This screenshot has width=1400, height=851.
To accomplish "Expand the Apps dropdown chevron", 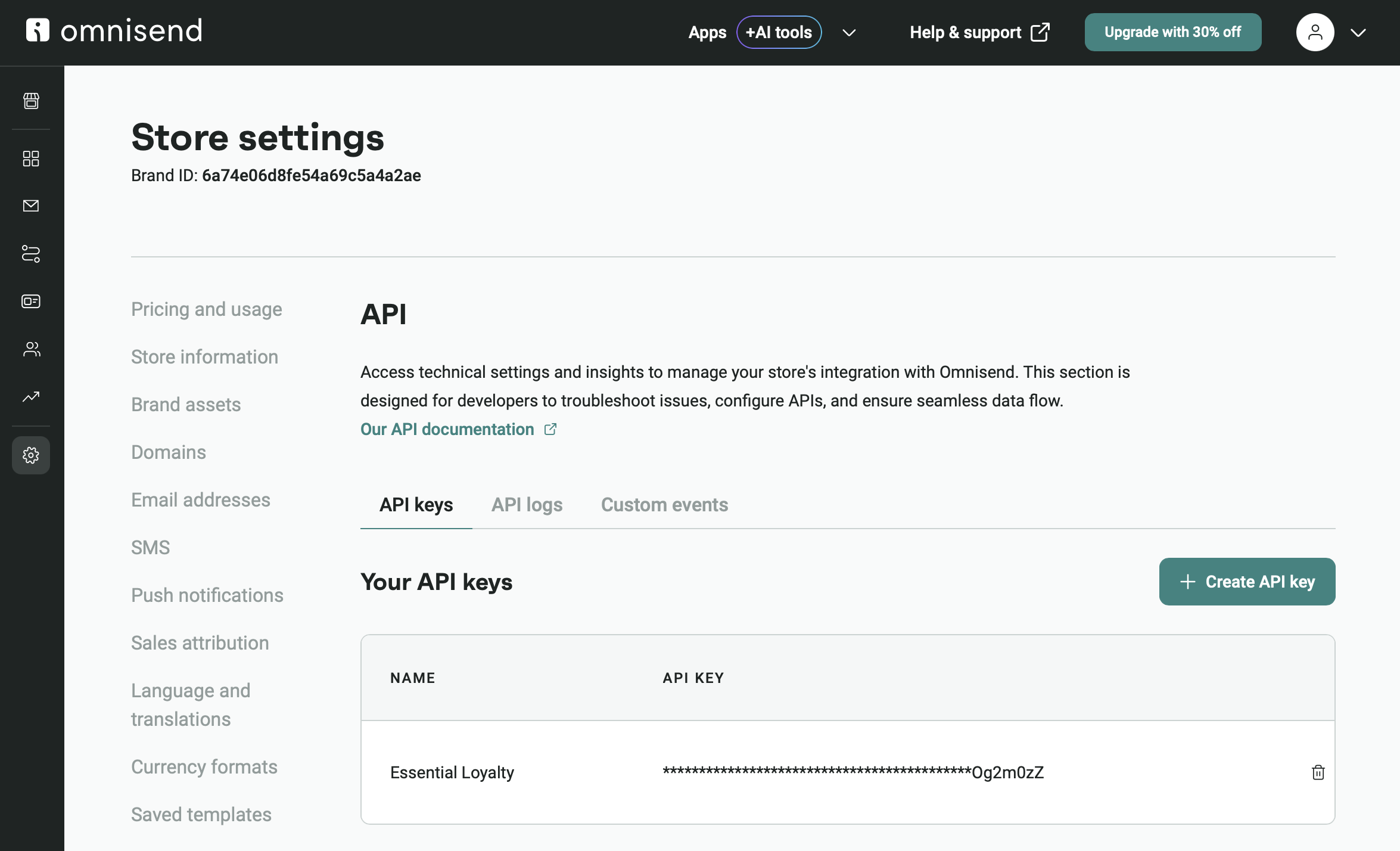I will tap(850, 33).
